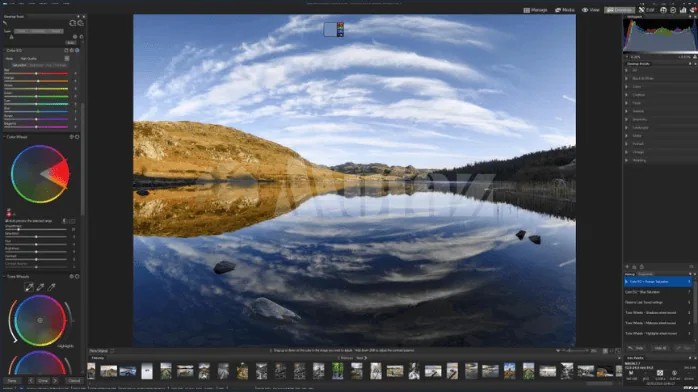Open the Mode High Quality dropdown arrow

[x=67, y=58]
